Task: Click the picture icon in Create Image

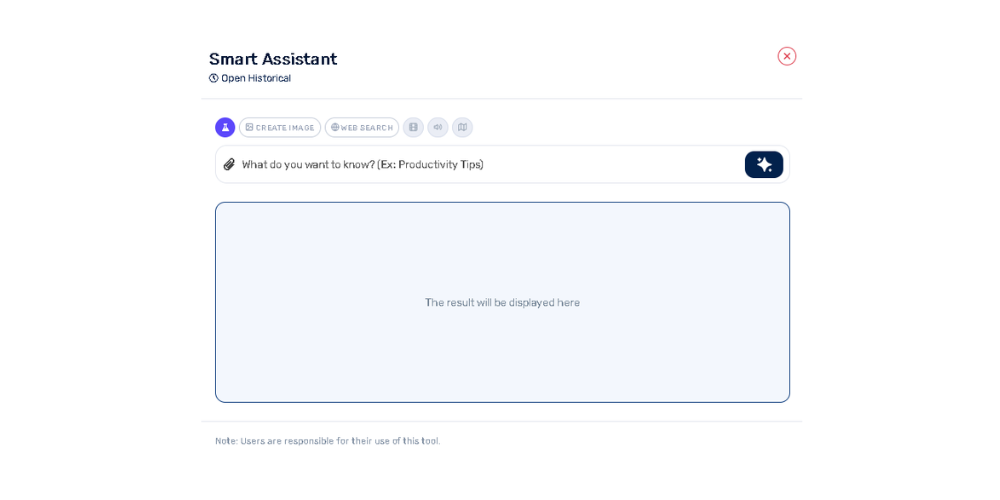Action: point(249,128)
